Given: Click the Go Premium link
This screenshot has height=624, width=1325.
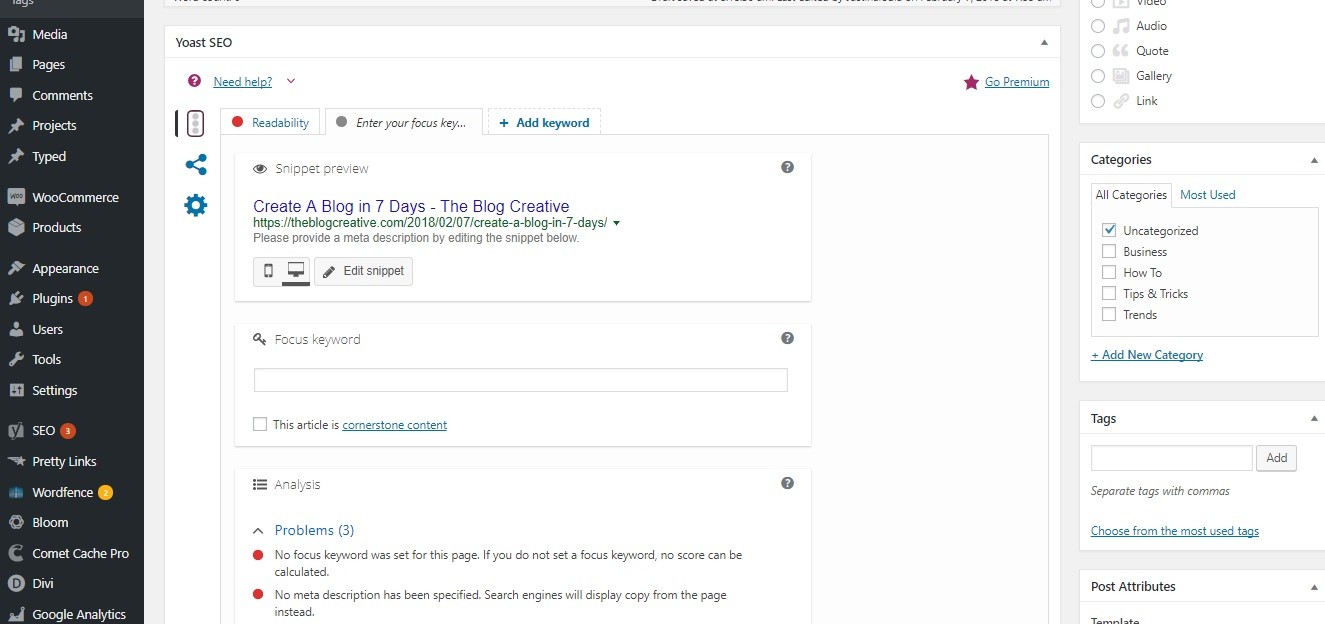Looking at the screenshot, I should [1017, 82].
